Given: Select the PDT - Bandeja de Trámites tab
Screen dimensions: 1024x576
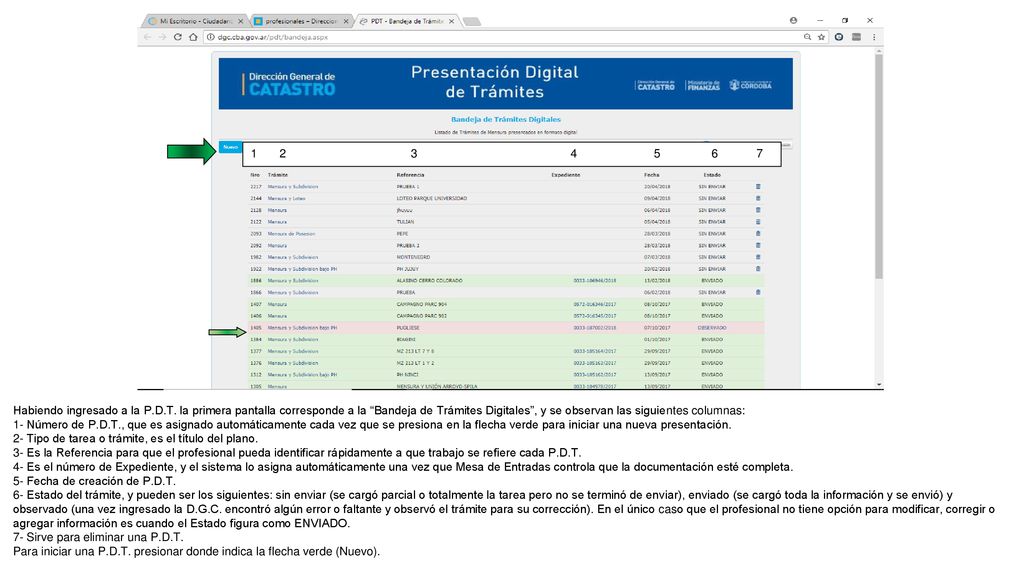Looking at the screenshot, I should [x=406, y=22].
